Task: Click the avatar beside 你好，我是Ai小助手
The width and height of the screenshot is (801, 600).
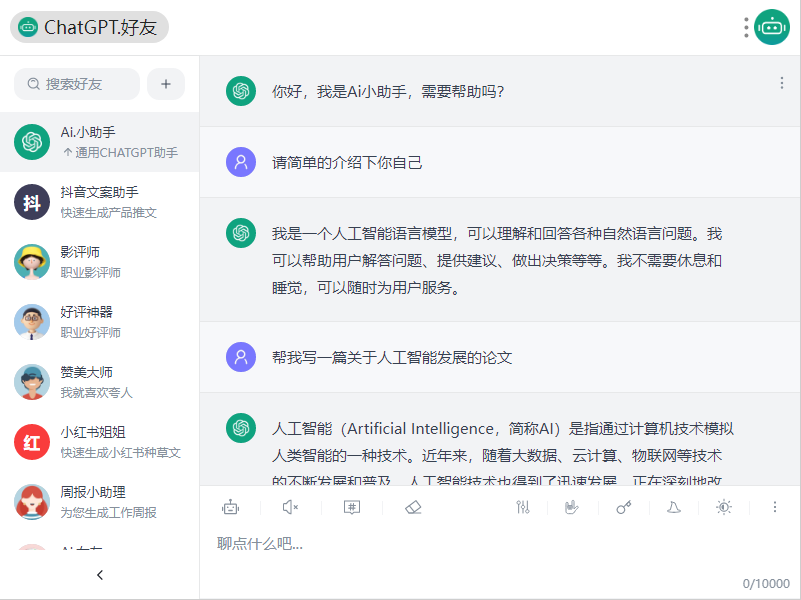Action: 241,91
